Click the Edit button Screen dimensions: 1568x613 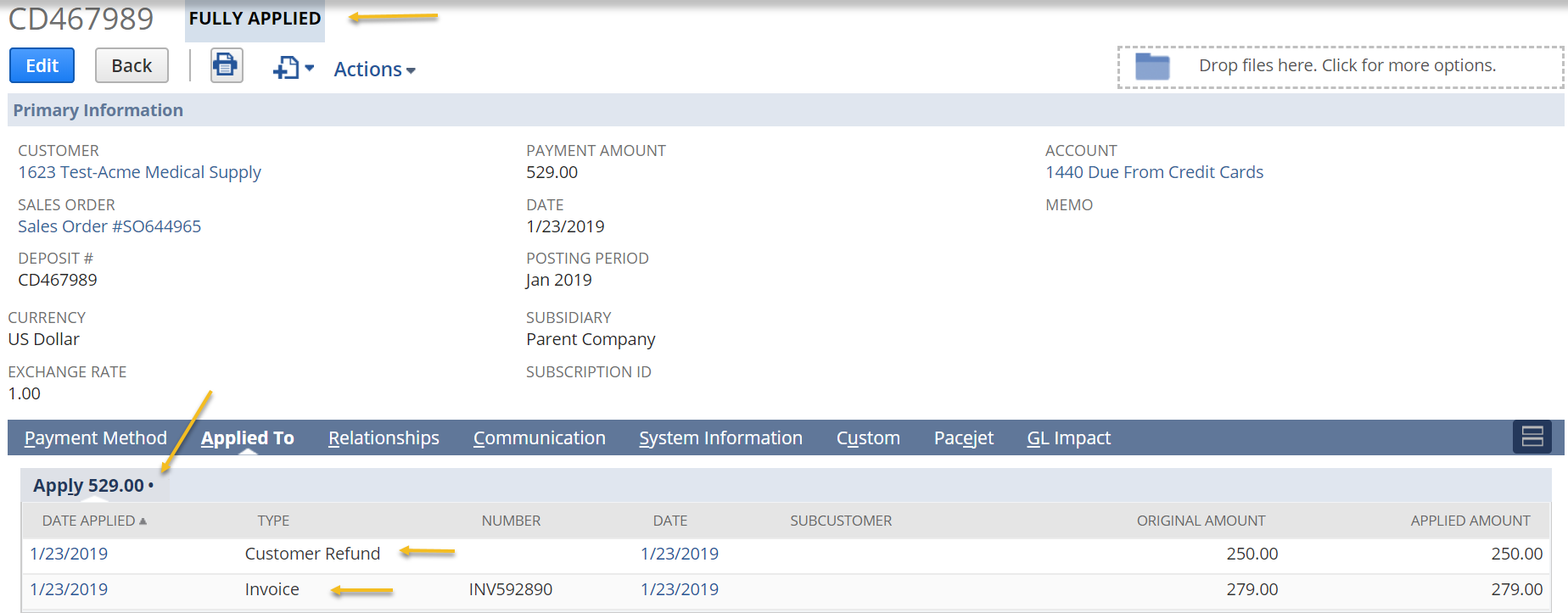[42, 65]
